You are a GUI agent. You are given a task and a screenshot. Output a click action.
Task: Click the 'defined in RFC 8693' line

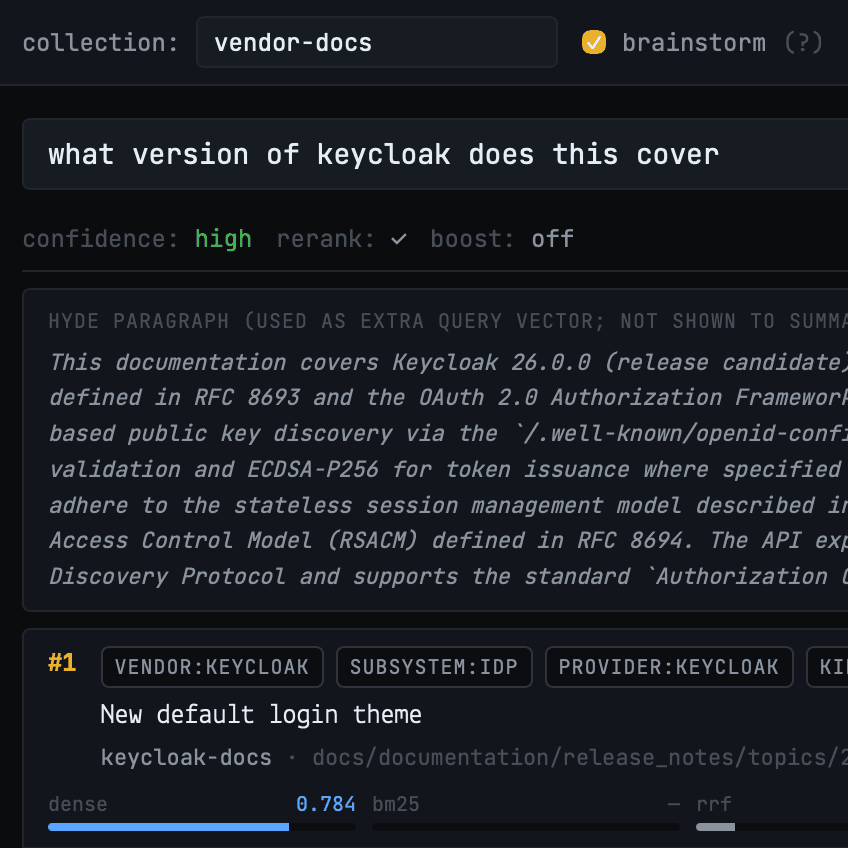click(448, 398)
